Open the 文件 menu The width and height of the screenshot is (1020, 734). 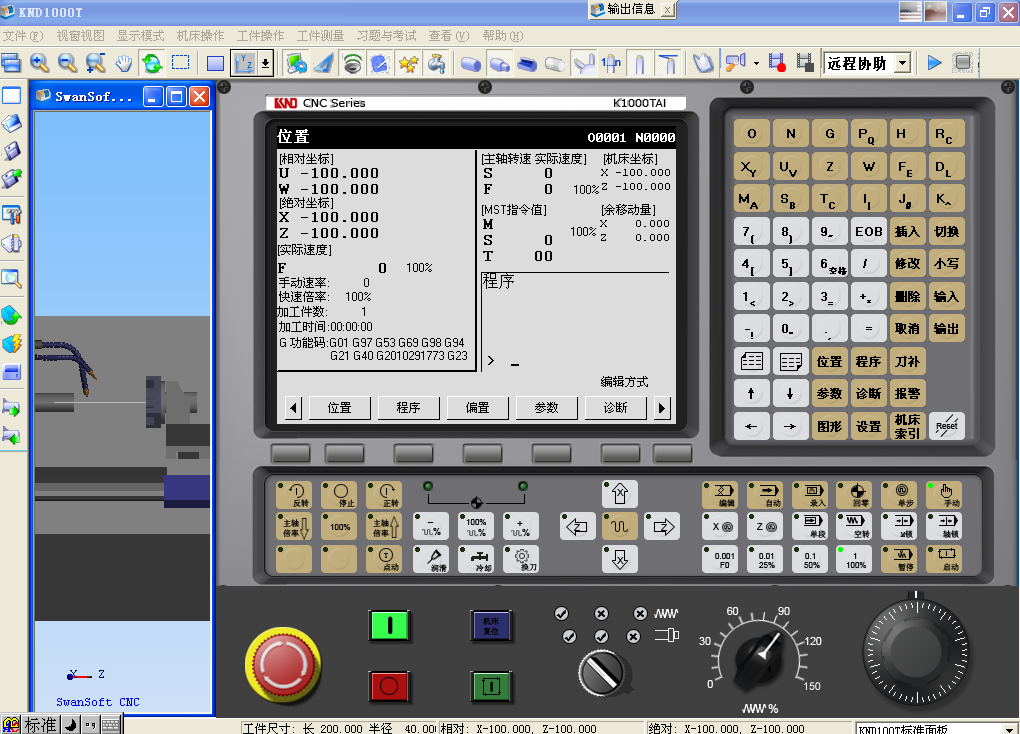[23, 36]
